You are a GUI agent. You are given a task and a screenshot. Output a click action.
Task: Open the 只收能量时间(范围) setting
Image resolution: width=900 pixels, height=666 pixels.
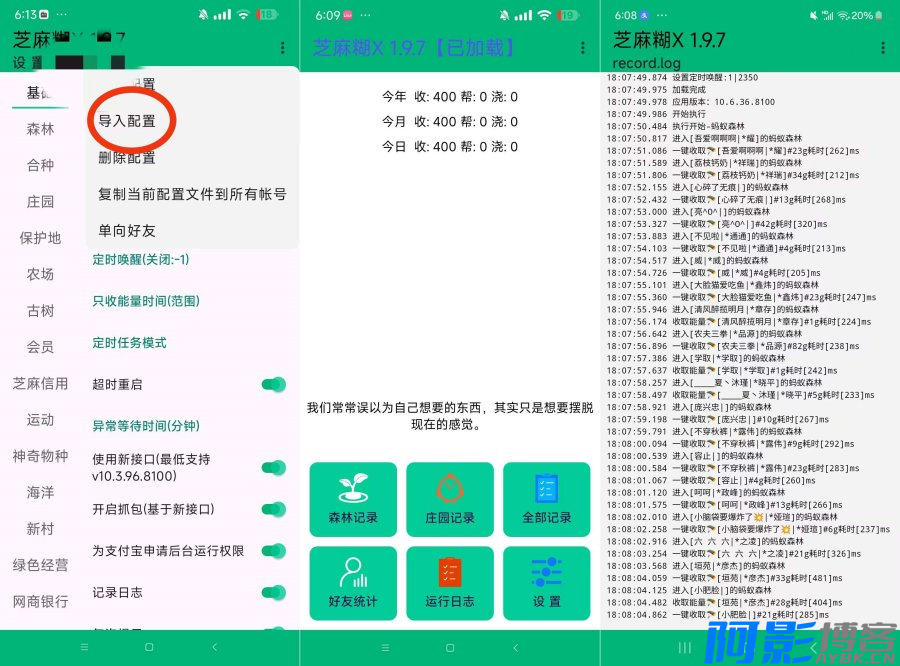[146, 301]
